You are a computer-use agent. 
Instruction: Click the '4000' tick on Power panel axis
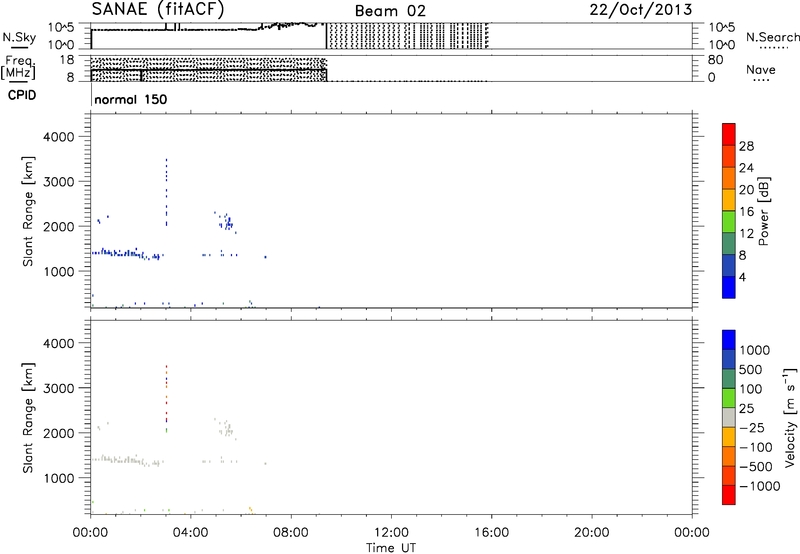click(x=59, y=137)
